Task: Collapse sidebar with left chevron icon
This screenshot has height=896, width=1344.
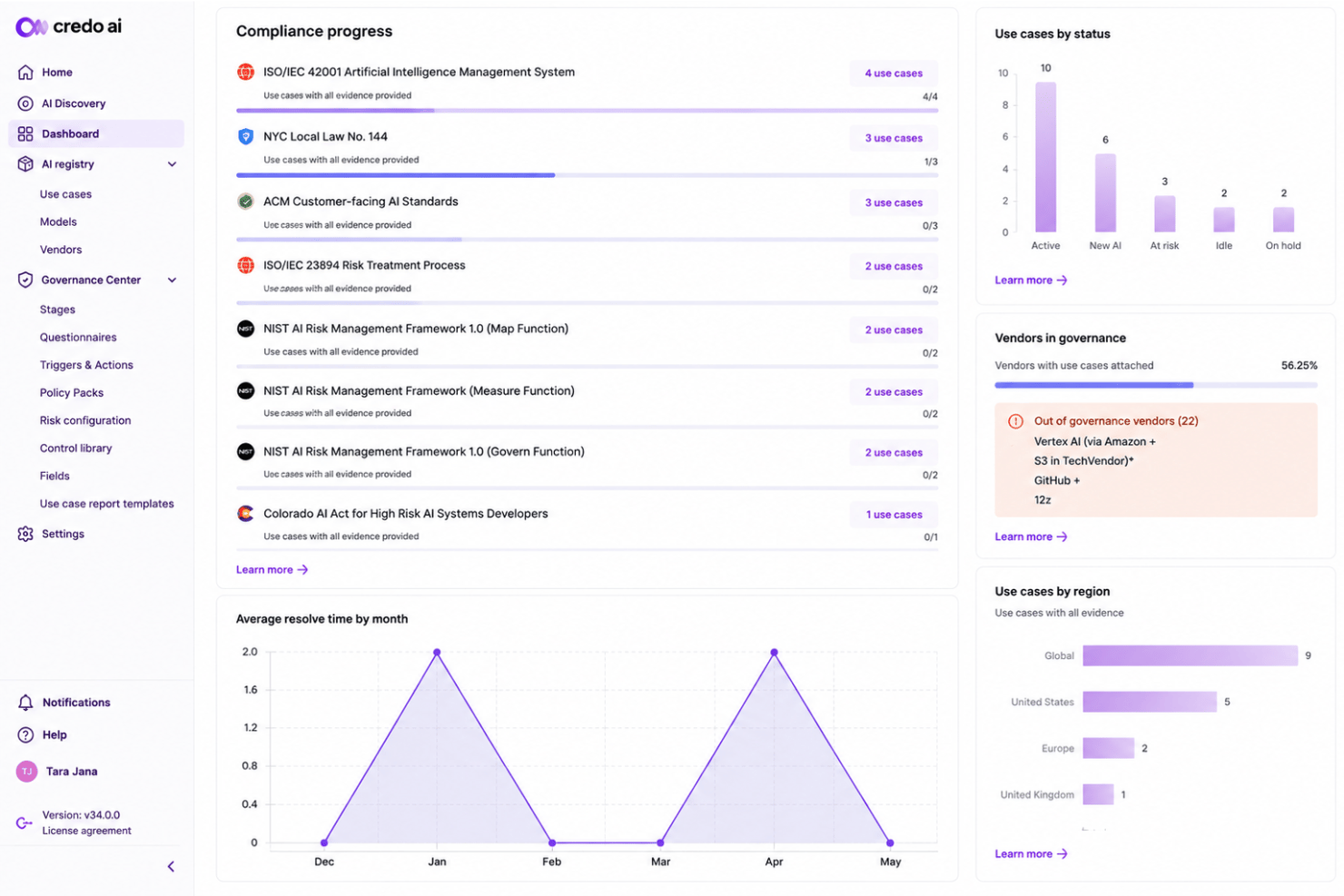Action: click(171, 867)
